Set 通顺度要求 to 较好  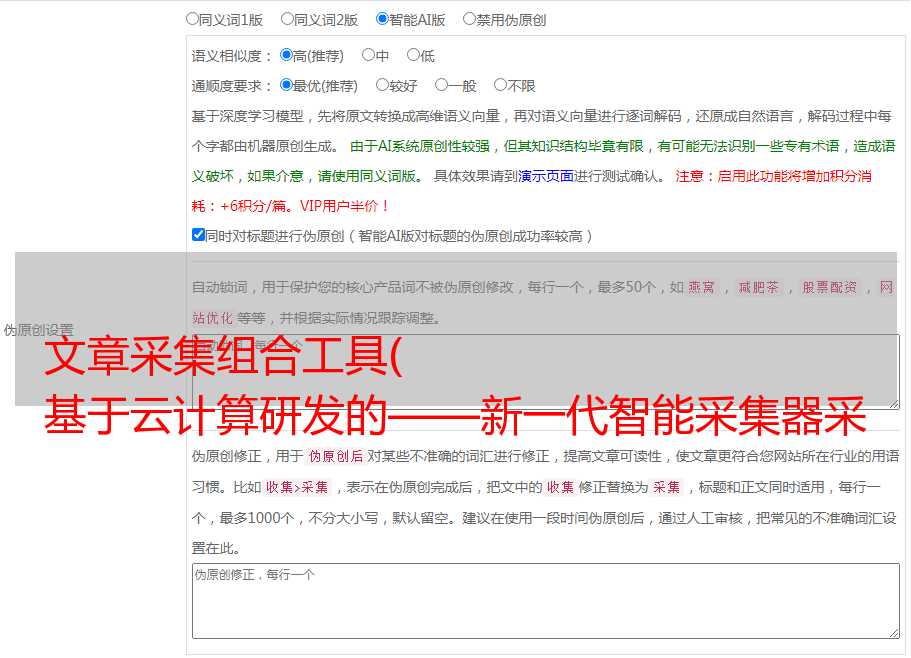[382, 85]
